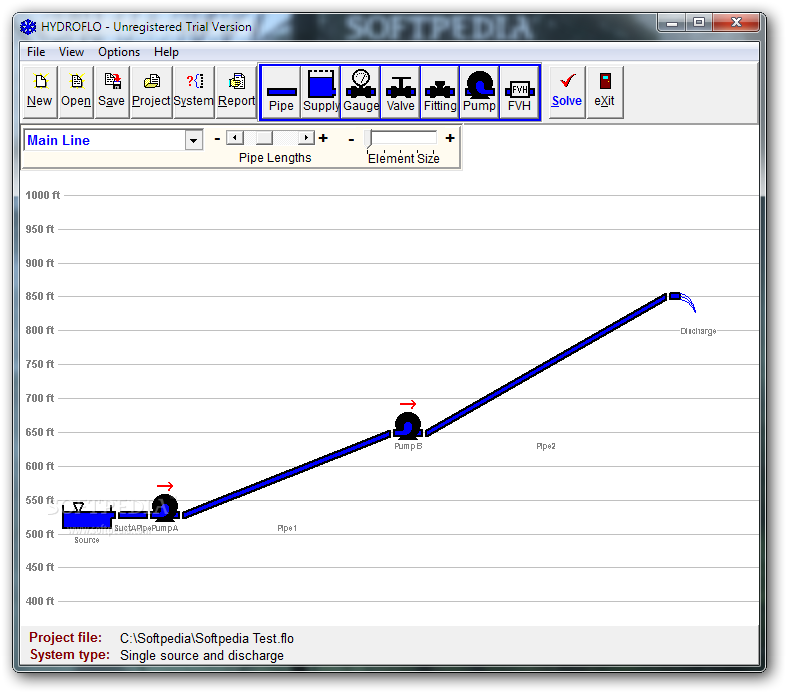Select the Supply tank element tool
The width and height of the screenshot is (787, 693).
point(321,92)
